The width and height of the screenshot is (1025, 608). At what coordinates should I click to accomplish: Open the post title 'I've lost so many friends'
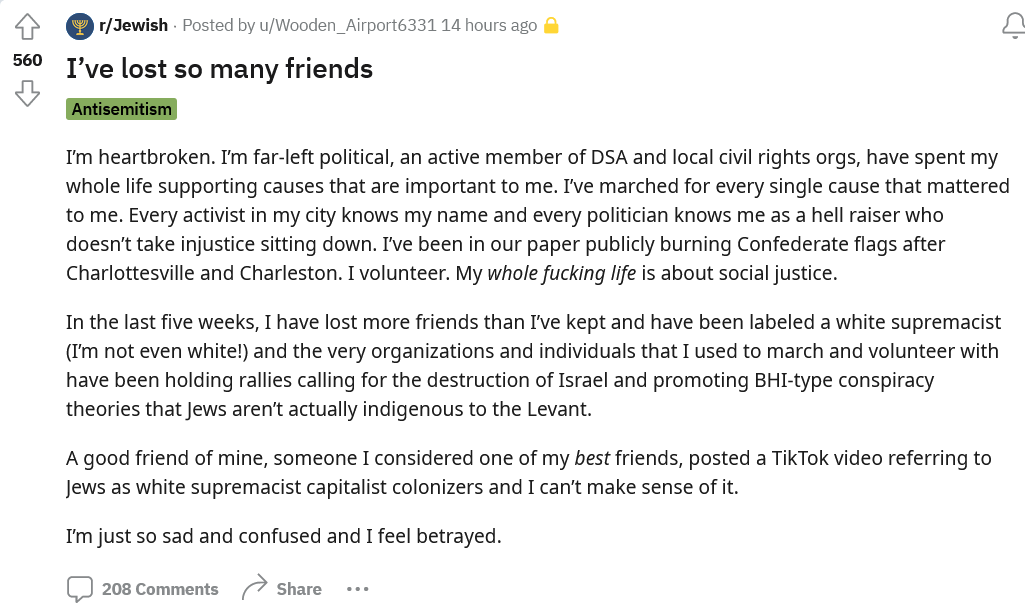point(219,69)
